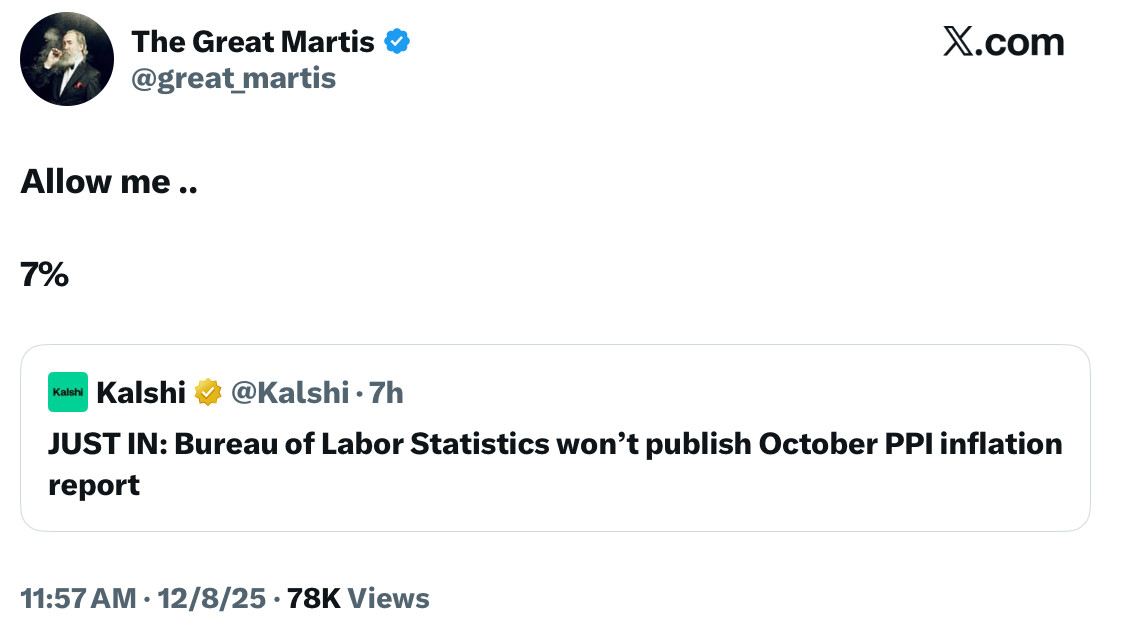Click Kalshi's gold verified badge

pos(208,393)
